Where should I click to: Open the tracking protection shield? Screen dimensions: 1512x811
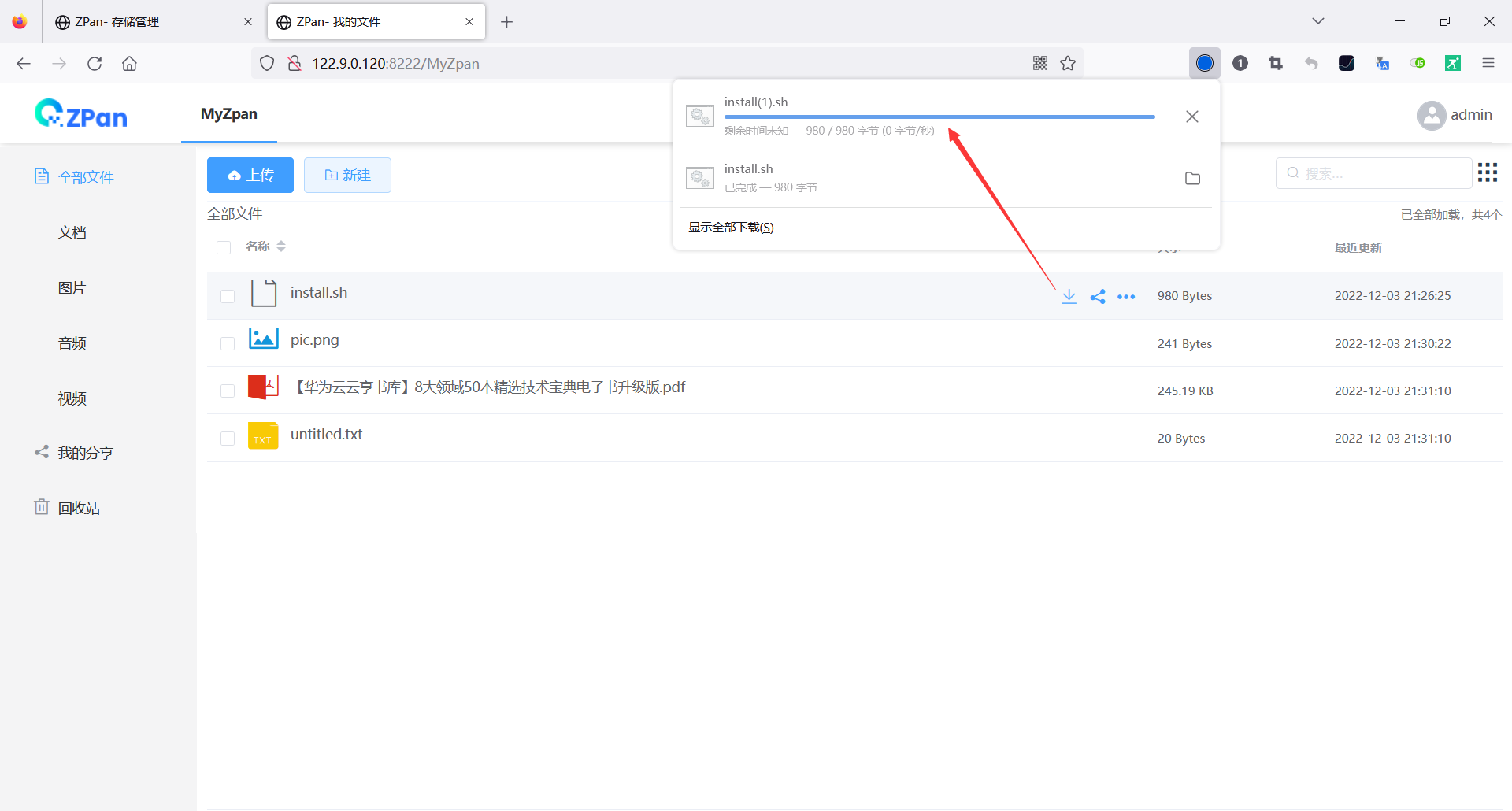267,63
